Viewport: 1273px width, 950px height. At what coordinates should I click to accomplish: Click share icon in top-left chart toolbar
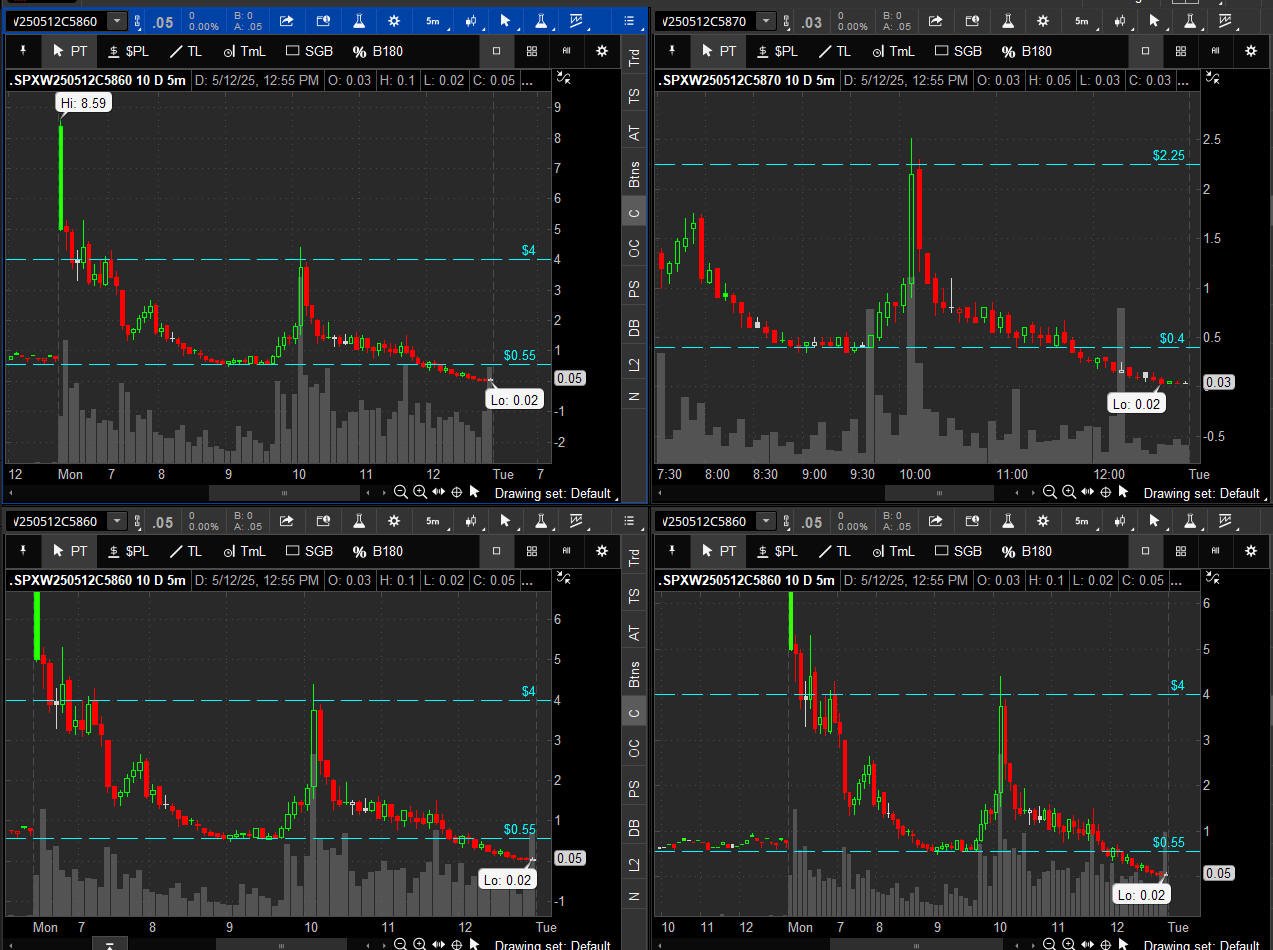tap(287, 20)
